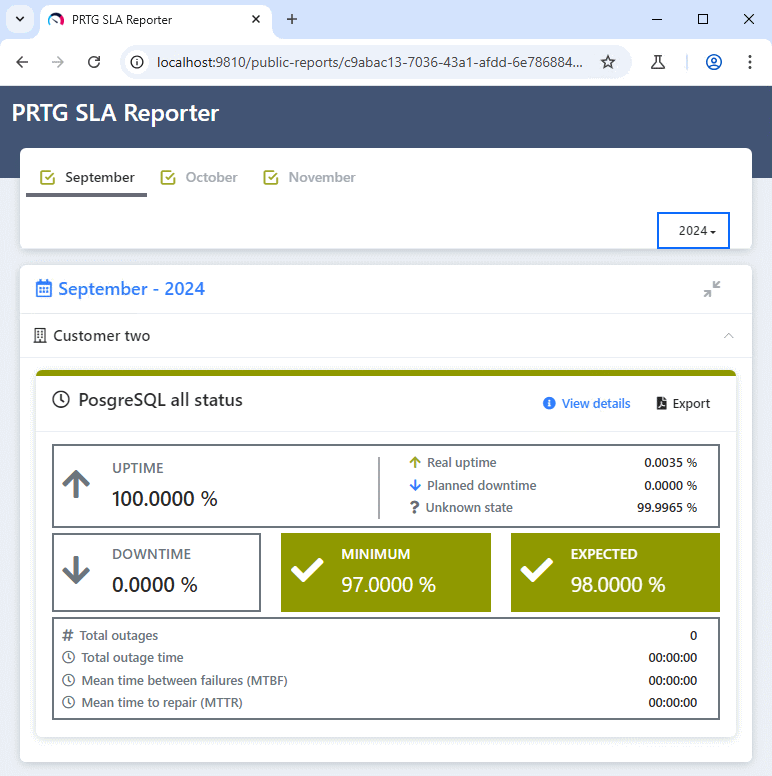Open the browser profile icon

[x=714, y=62]
